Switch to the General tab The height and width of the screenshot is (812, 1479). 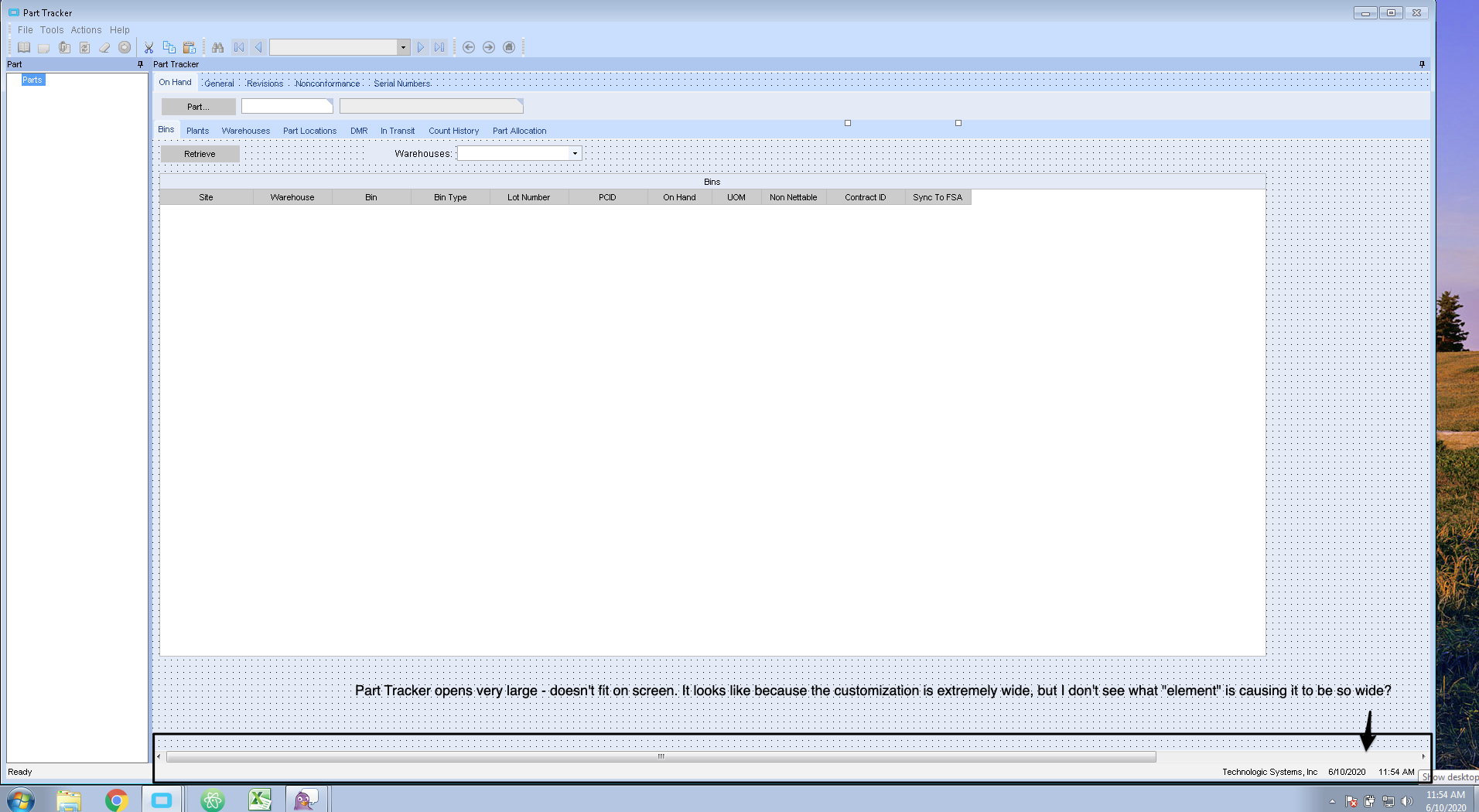point(219,84)
